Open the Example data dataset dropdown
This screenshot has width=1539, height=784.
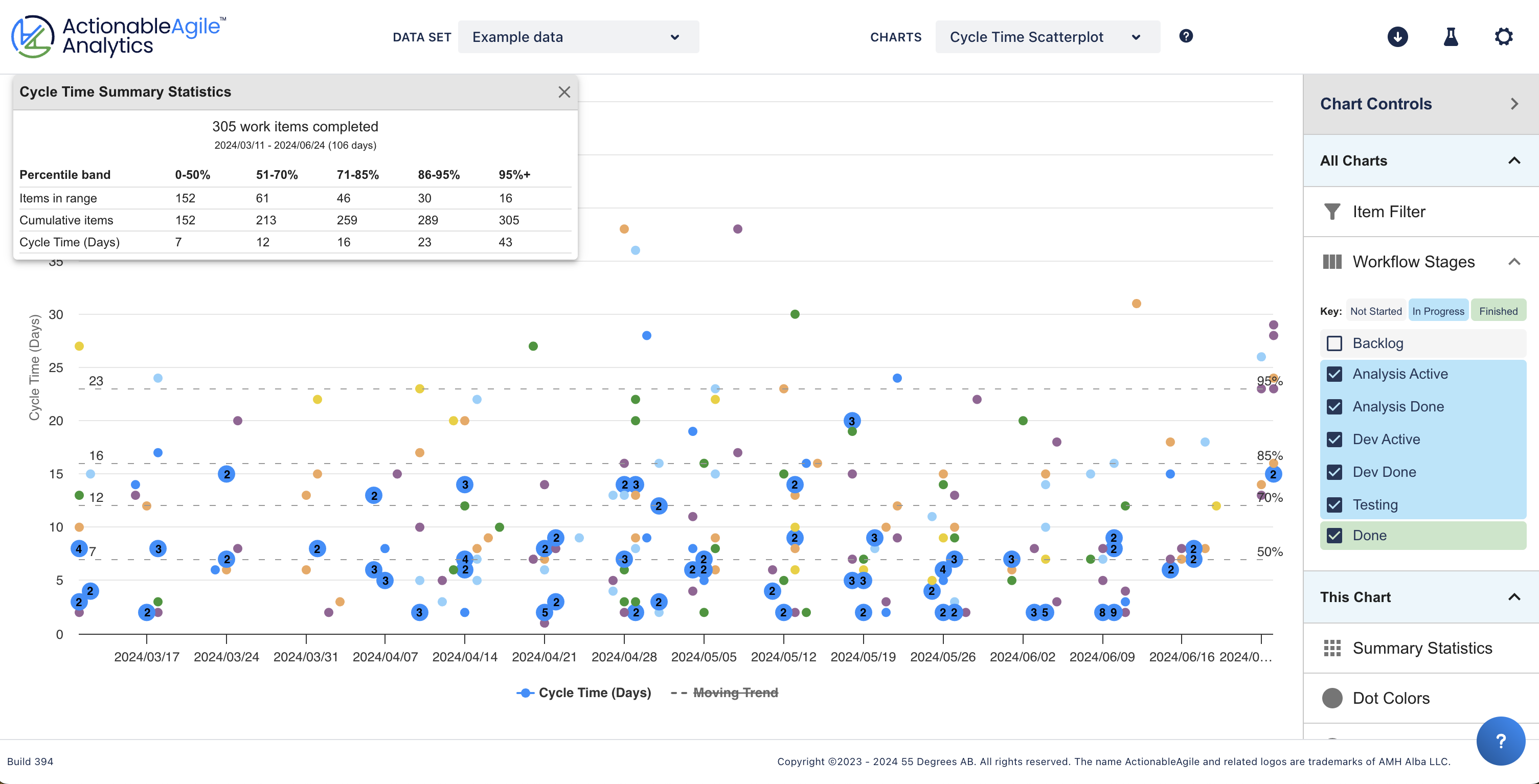click(577, 36)
